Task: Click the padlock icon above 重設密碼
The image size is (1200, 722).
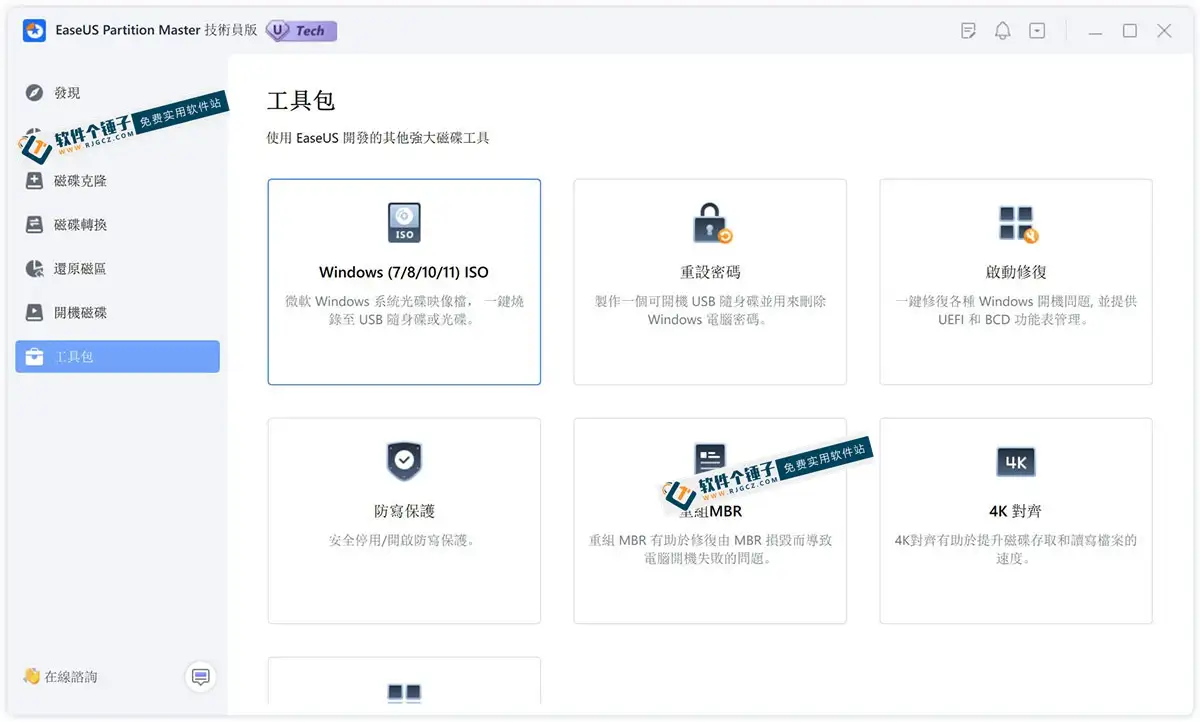Action: click(711, 223)
